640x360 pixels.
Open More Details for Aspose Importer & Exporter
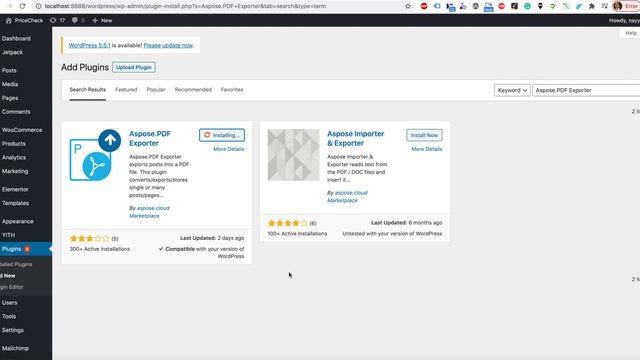427,149
